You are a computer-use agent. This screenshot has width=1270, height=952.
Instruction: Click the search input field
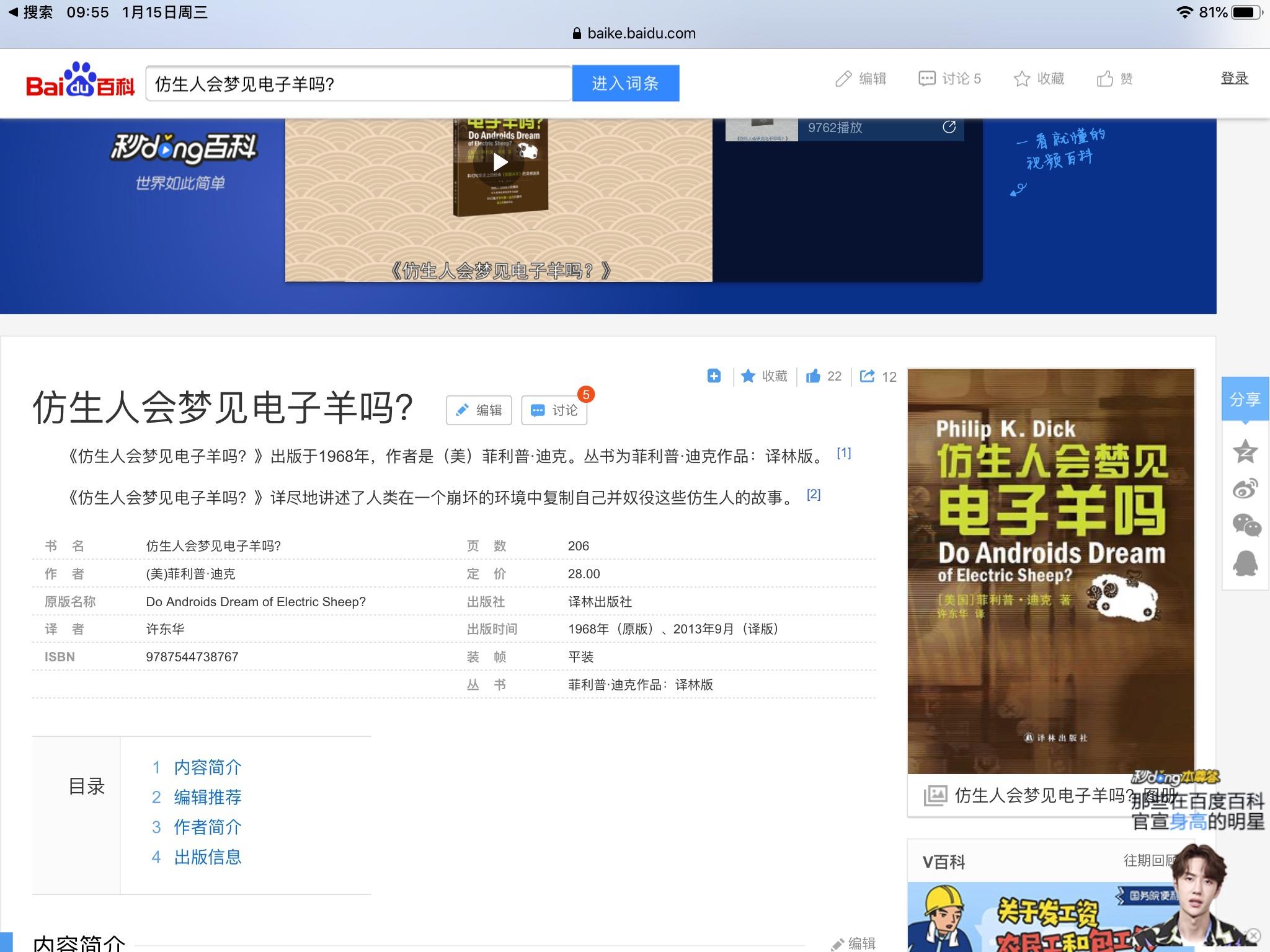pos(358,83)
